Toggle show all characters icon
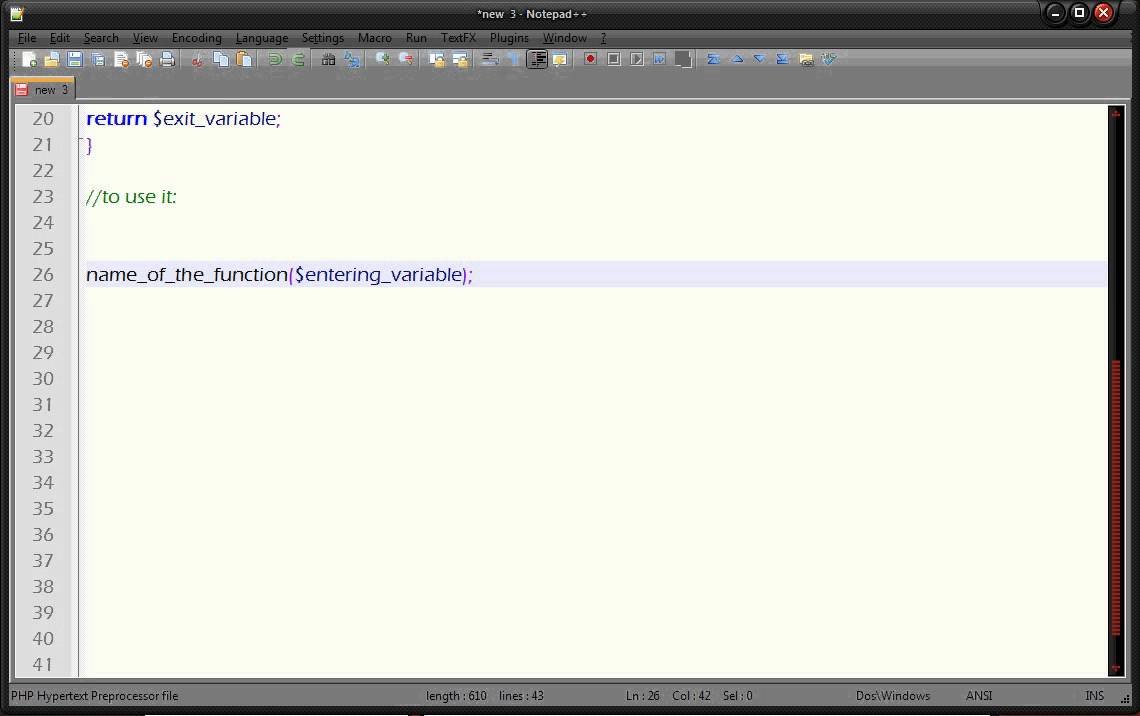Screen dimensions: 1140x716 (x=513, y=60)
